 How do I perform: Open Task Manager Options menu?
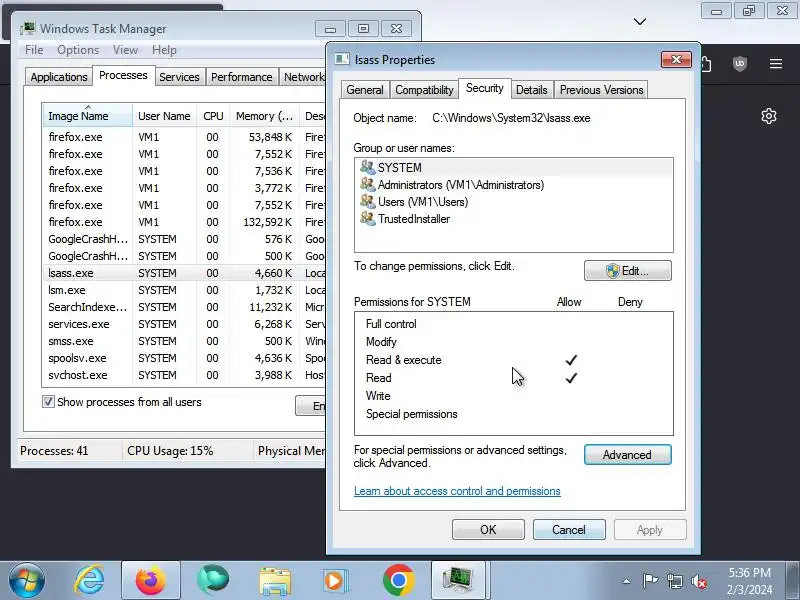[x=78, y=50]
